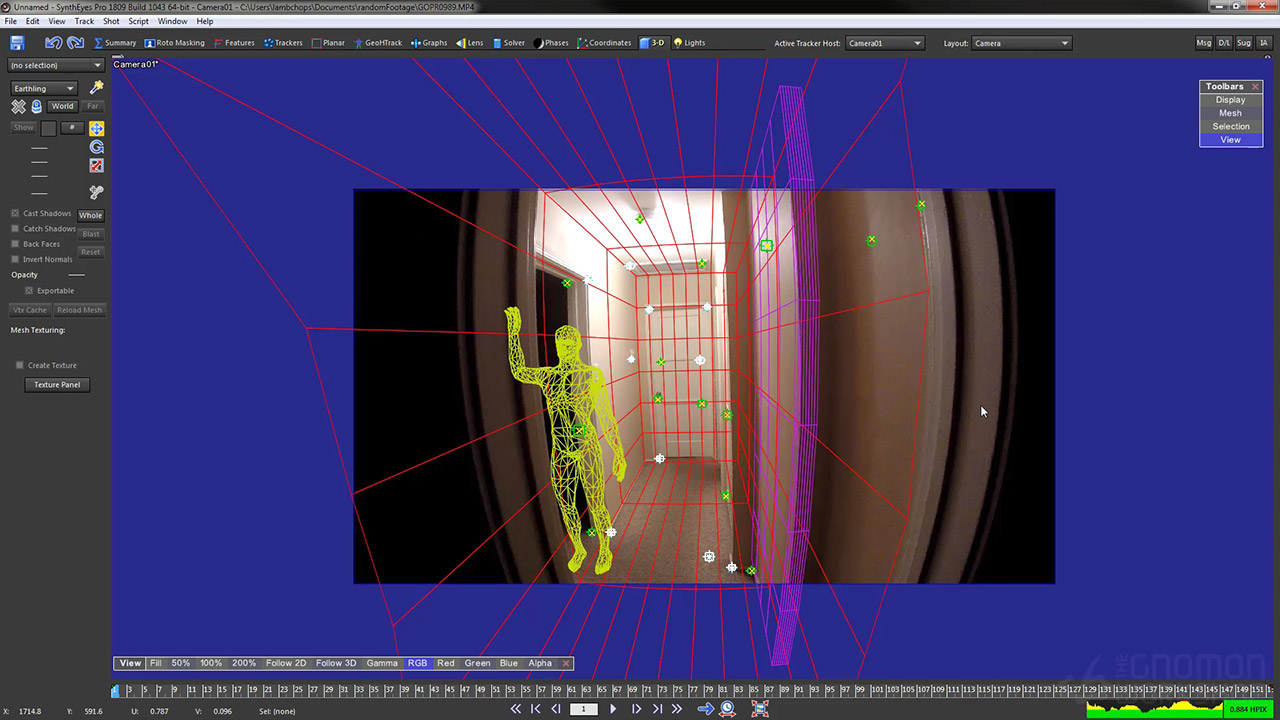Expand the Layout dropdown showing Camera
The height and width of the screenshot is (720, 1280).
[x=1021, y=43]
